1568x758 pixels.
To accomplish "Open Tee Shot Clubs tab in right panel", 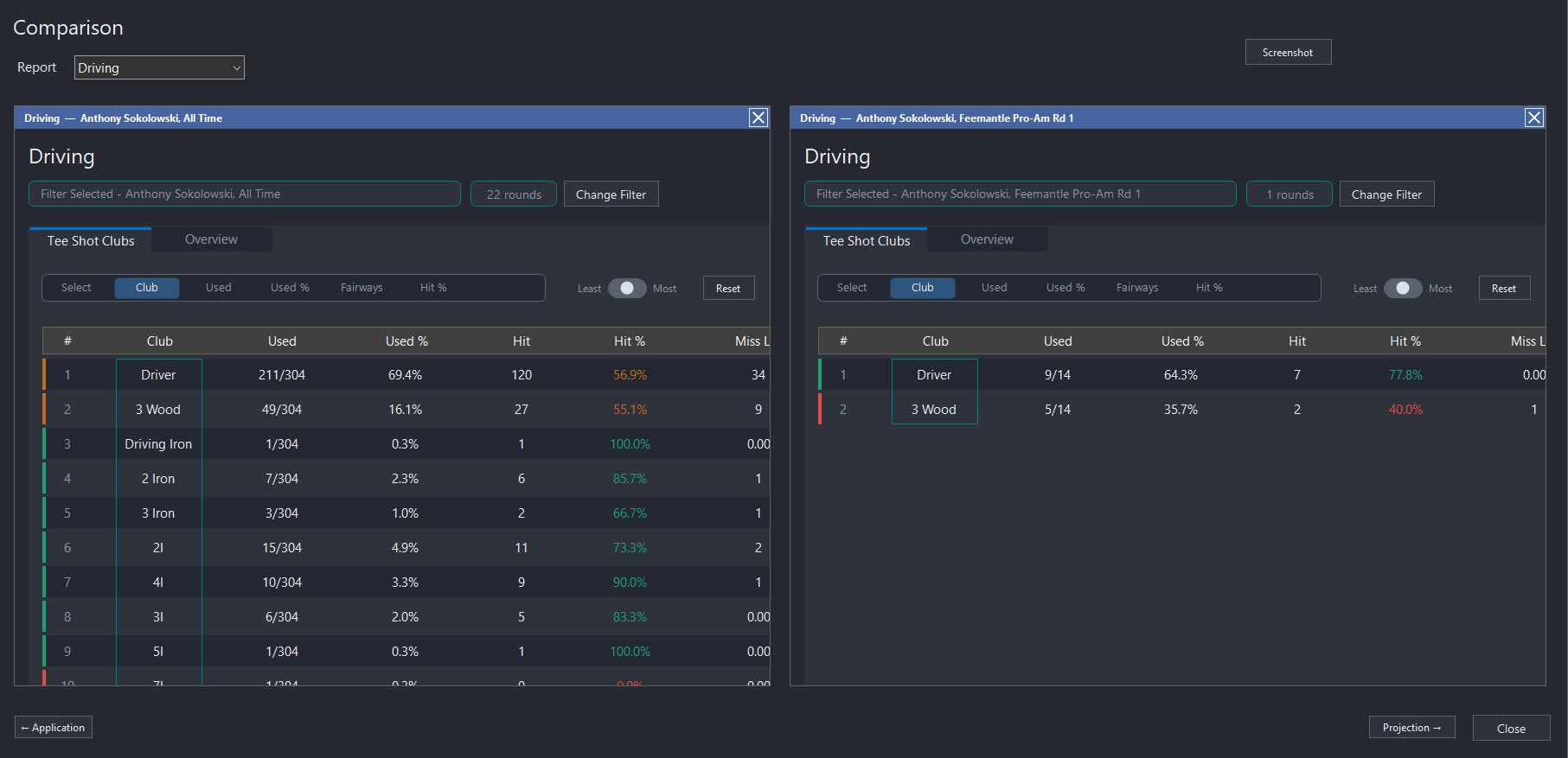I will [x=867, y=240].
